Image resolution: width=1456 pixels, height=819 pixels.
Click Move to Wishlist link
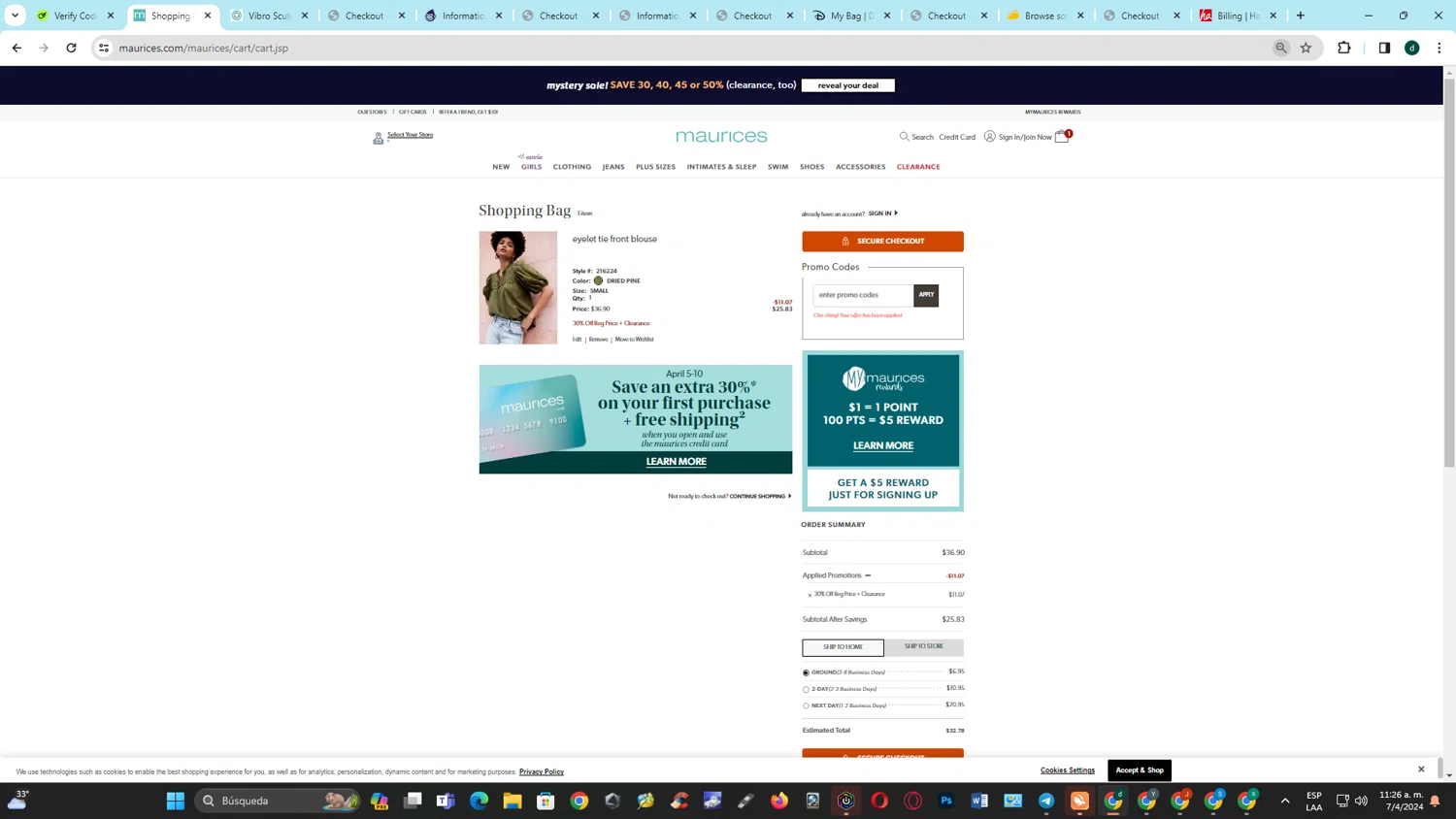634,340
